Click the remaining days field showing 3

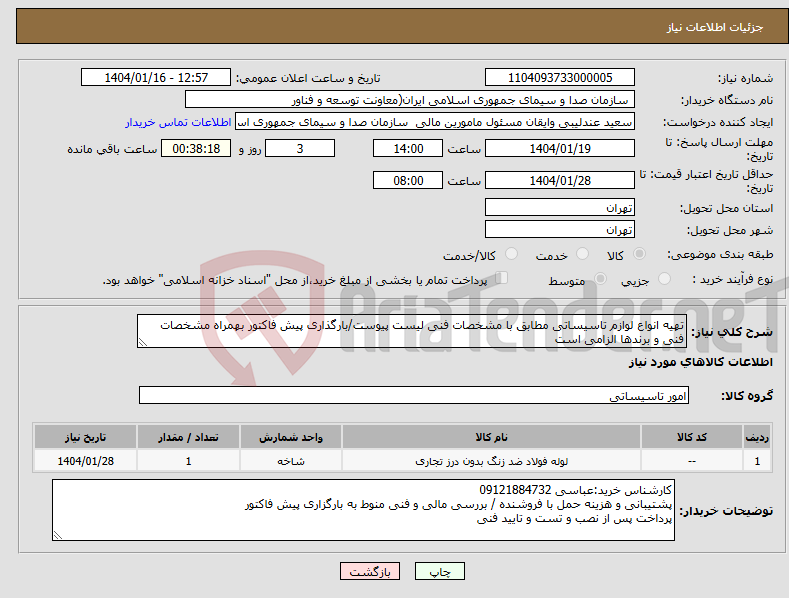pos(300,148)
